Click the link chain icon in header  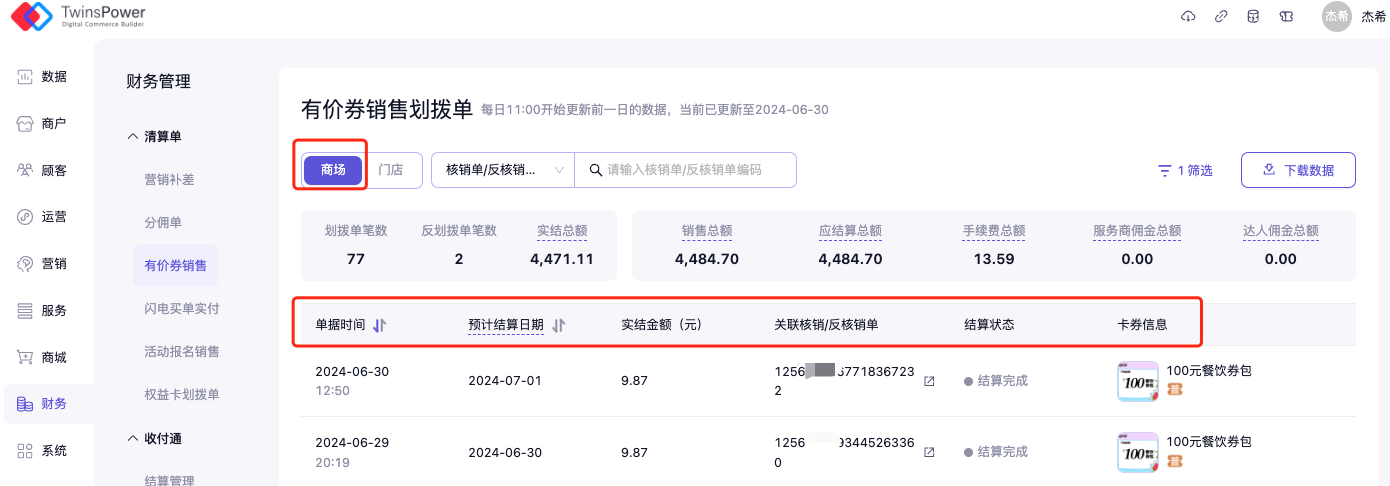point(1220,16)
